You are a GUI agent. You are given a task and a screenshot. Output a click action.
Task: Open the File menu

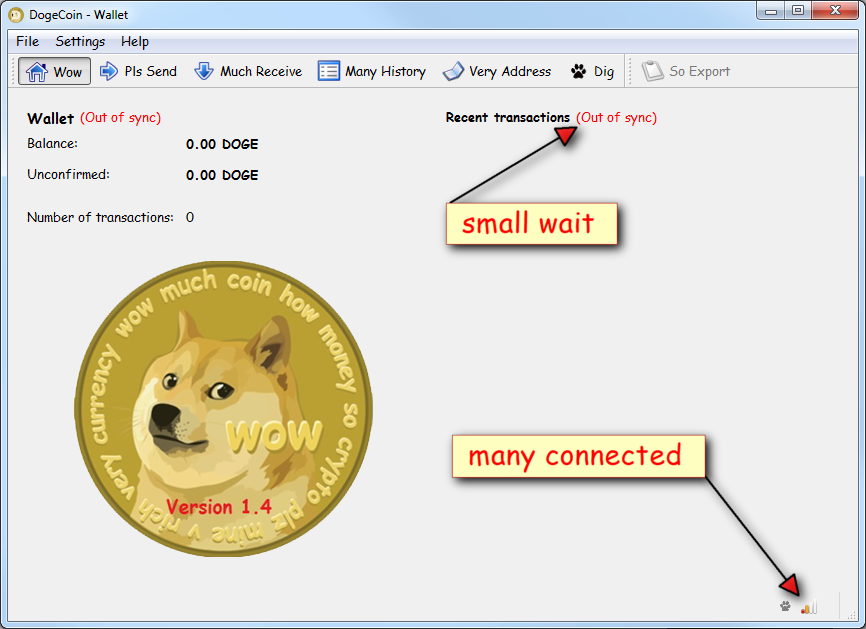pos(27,41)
